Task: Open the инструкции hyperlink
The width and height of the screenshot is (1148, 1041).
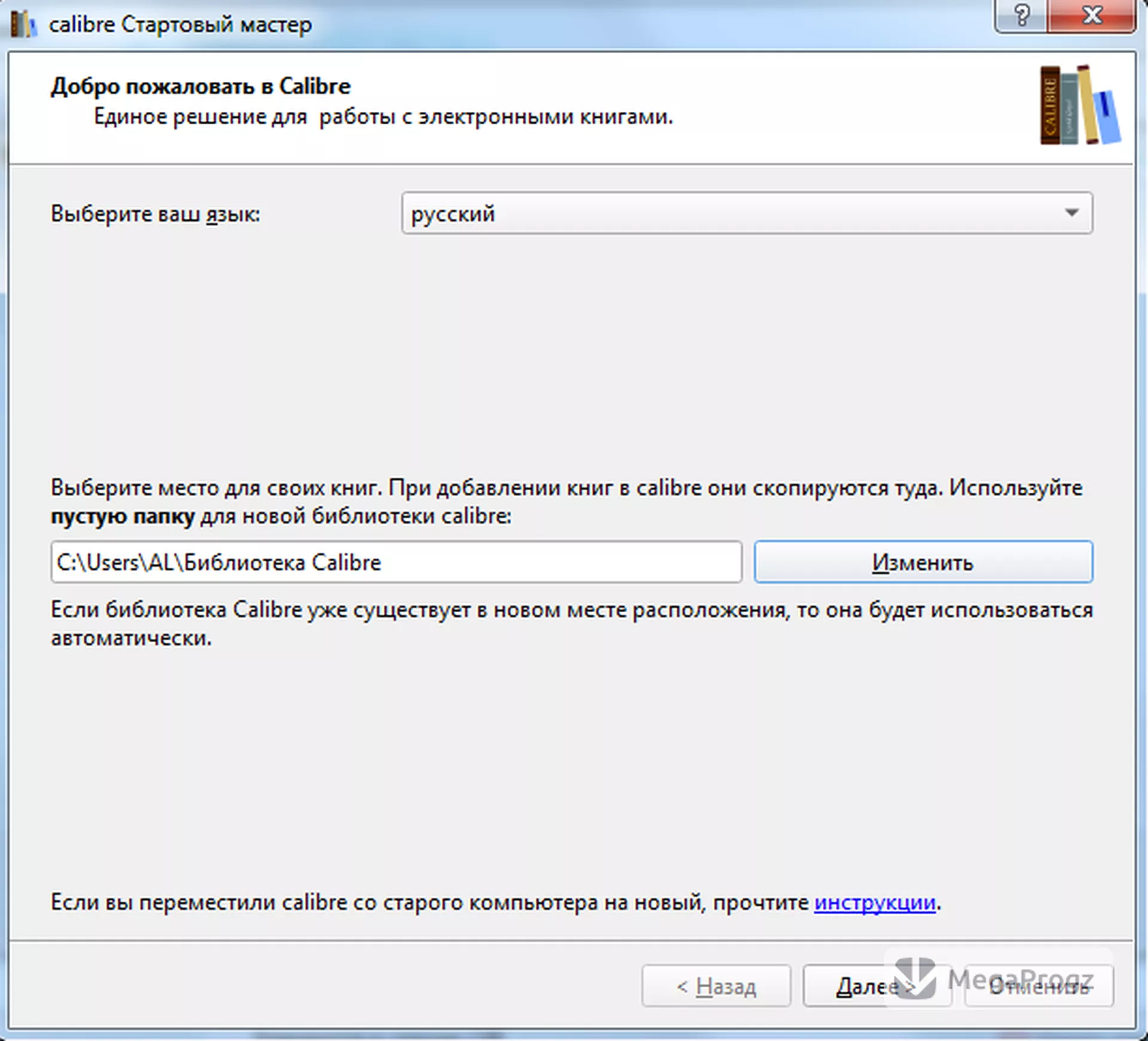Action: (x=875, y=902)
